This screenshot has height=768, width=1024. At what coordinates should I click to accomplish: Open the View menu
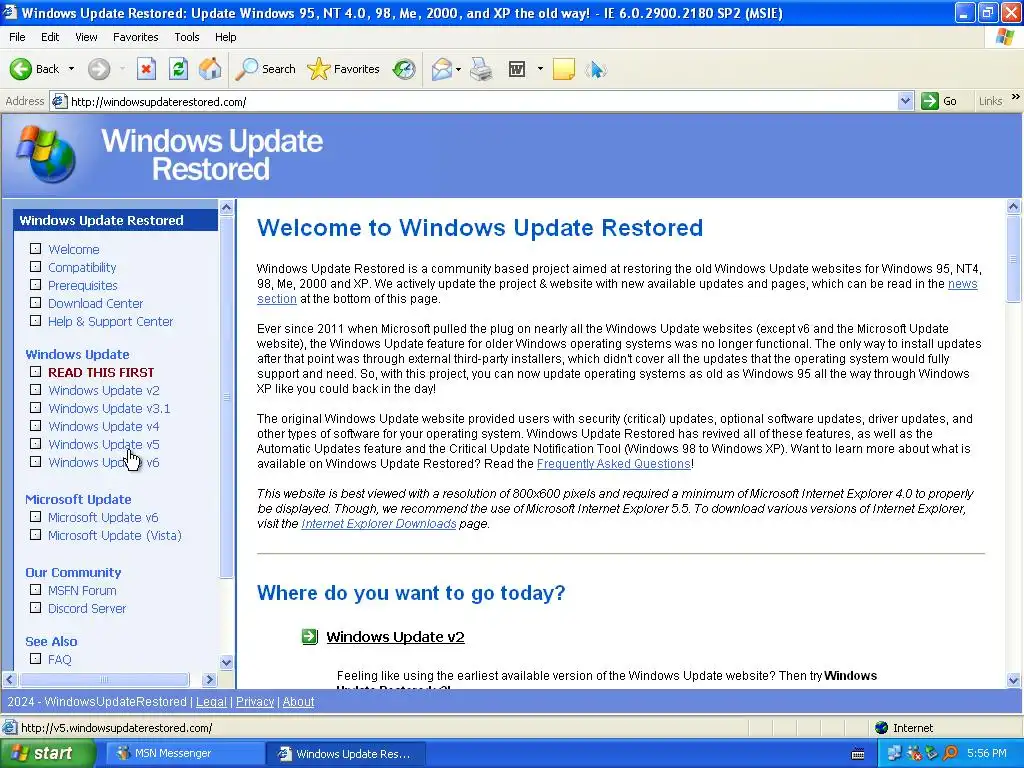[x=86, y=37]
